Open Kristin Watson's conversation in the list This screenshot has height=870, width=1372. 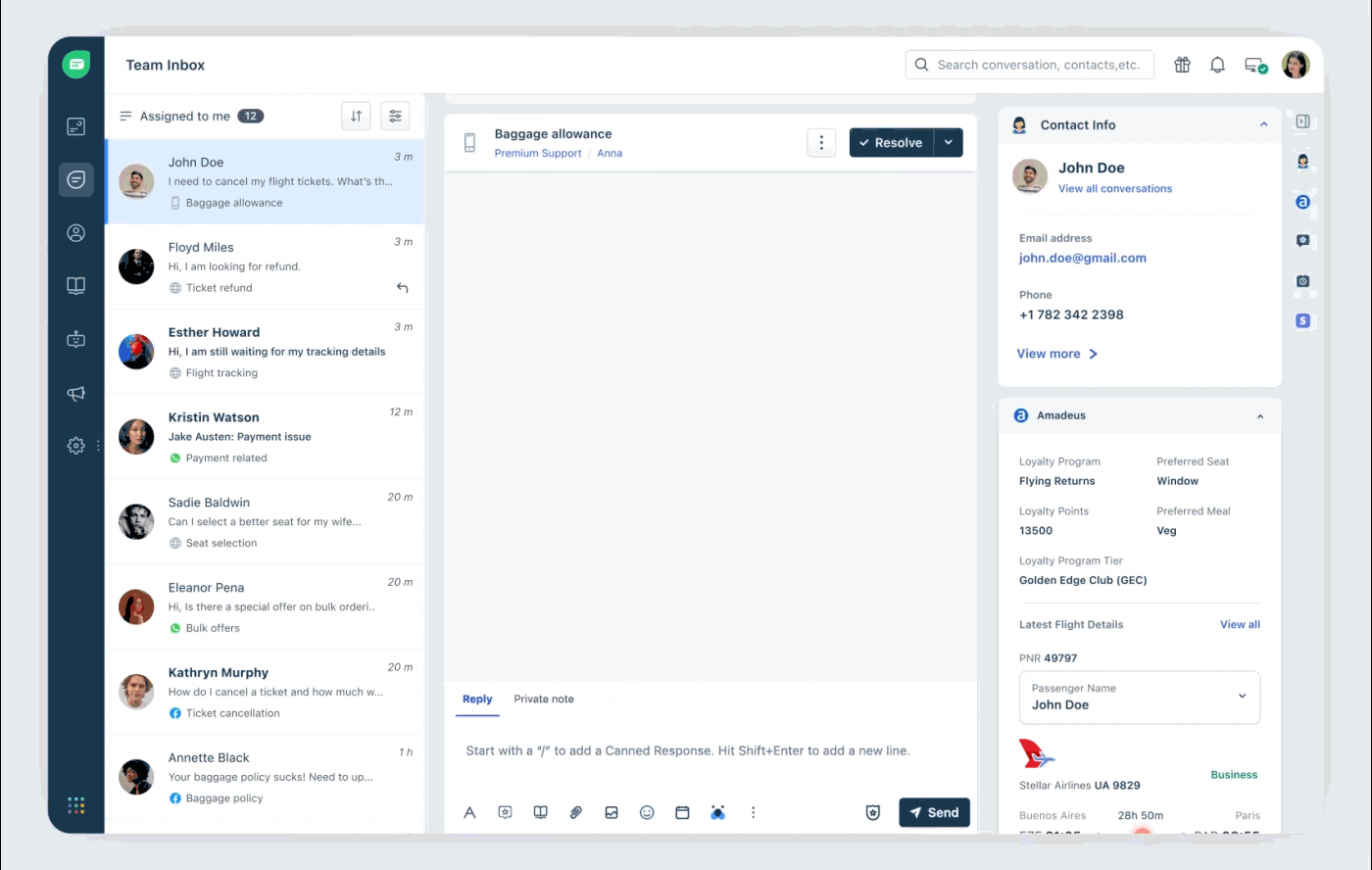[x=265, y=437]
